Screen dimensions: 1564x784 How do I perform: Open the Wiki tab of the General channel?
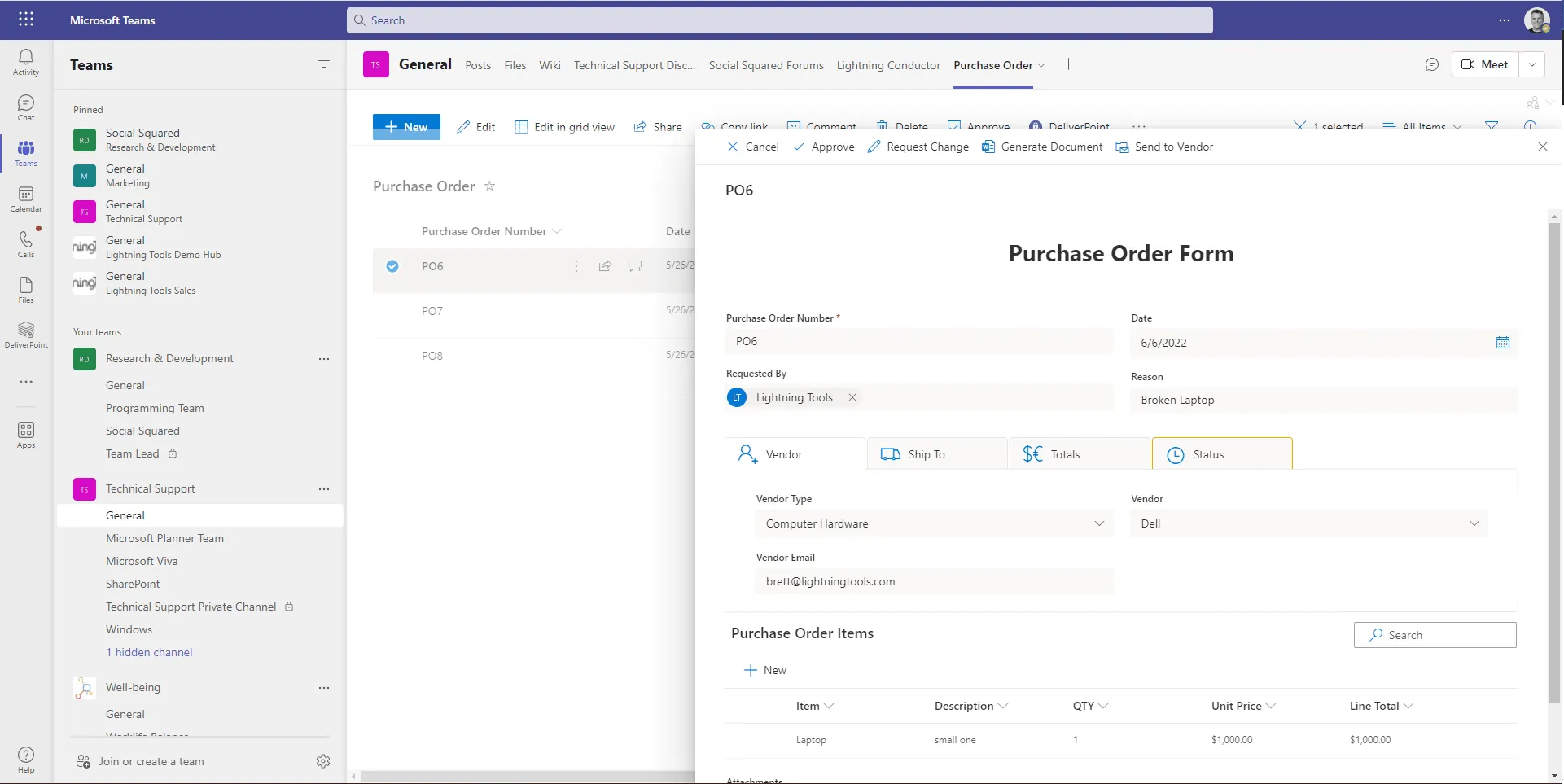click(x=550, y=64)
